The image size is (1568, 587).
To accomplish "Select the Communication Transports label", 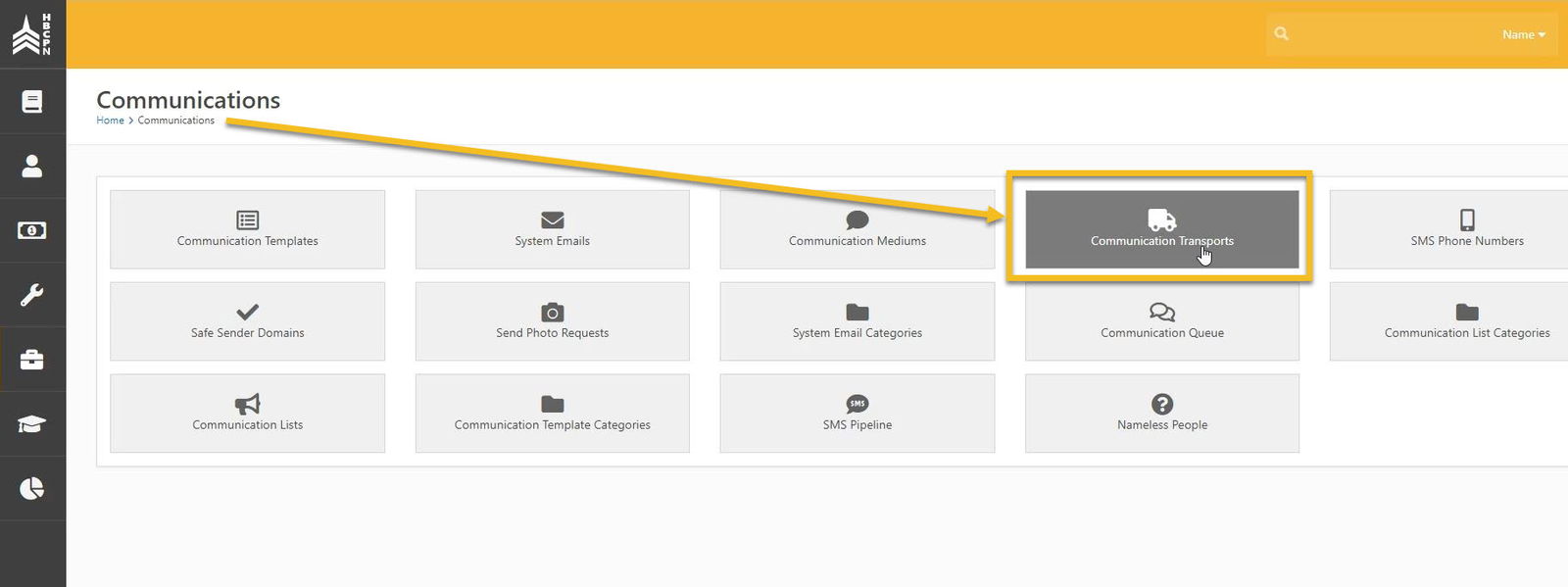I will [1162, 241].
